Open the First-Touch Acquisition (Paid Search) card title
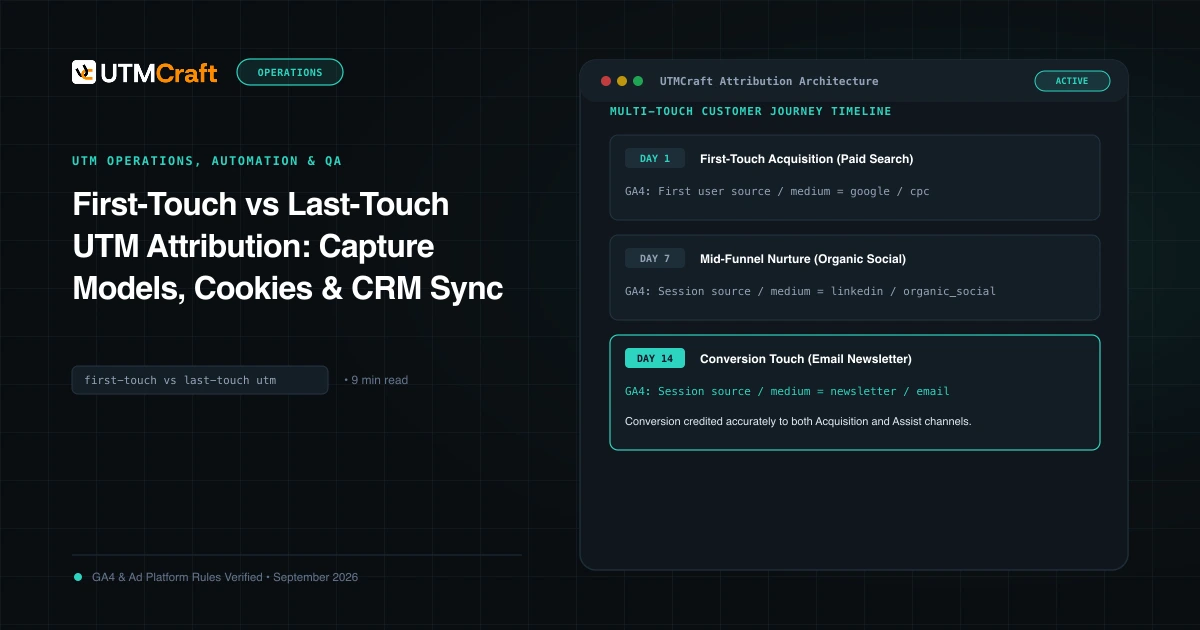Image resolution: width=1200 pixels, height=630 pixels. (x=806, y=159)
